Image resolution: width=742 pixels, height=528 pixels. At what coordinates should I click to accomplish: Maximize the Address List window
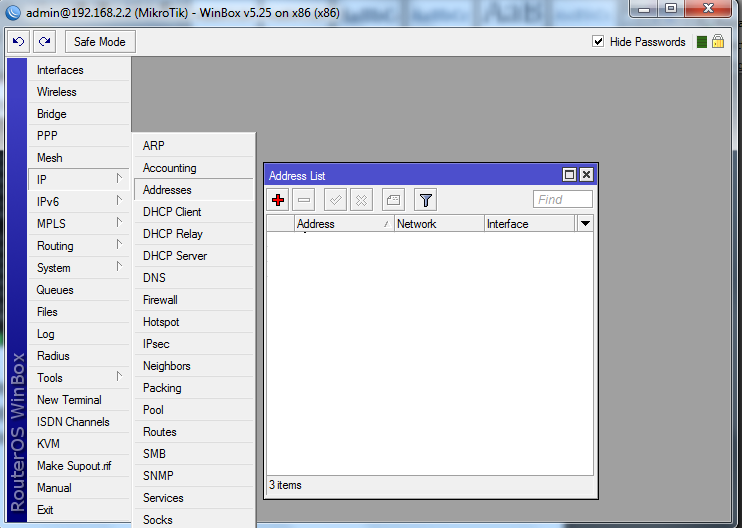(570, 175)
